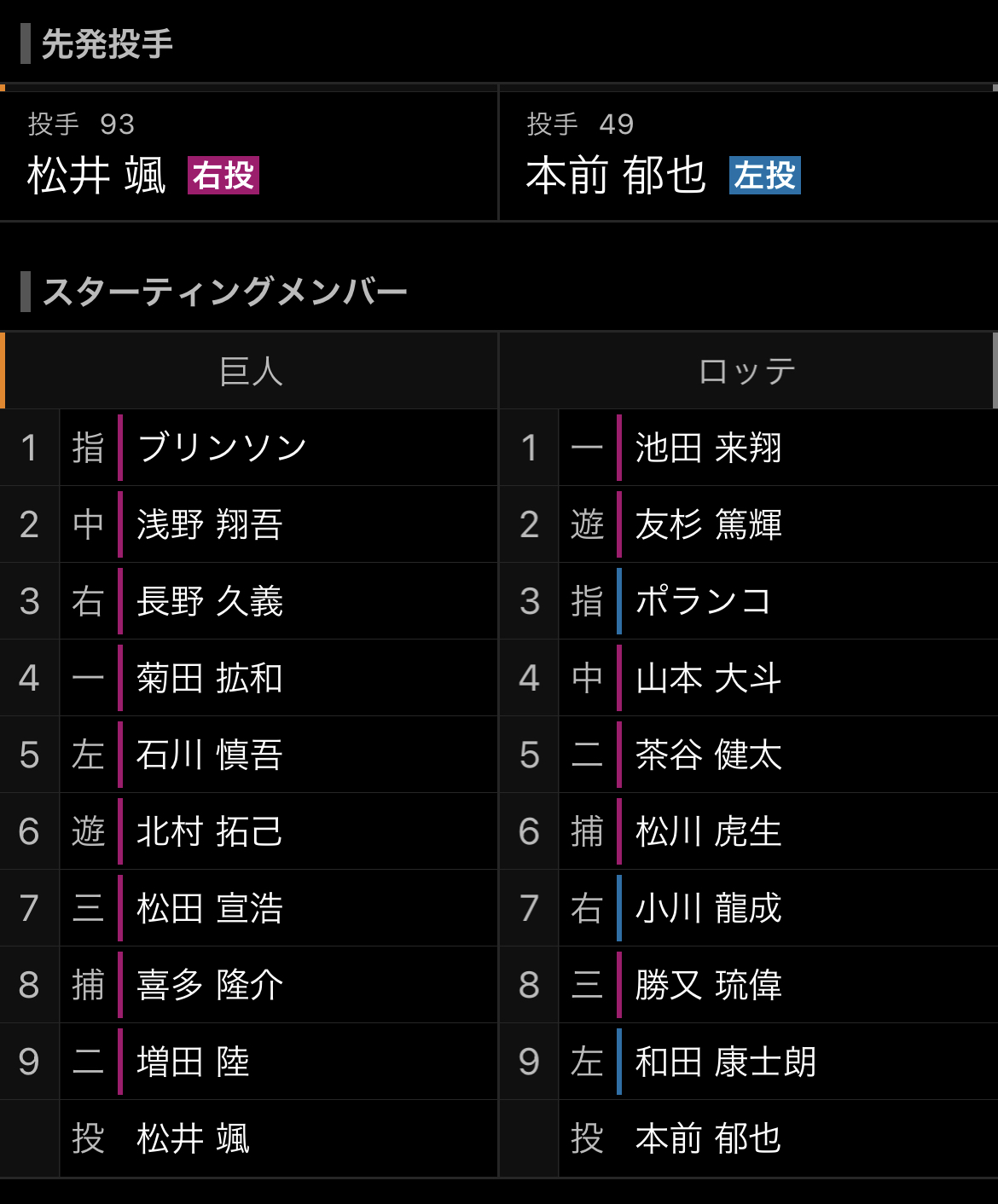This screenshot has width=998, height=1204.
Task: Click the 右投 badge next to 松井 颯
Action: point(223,176)
